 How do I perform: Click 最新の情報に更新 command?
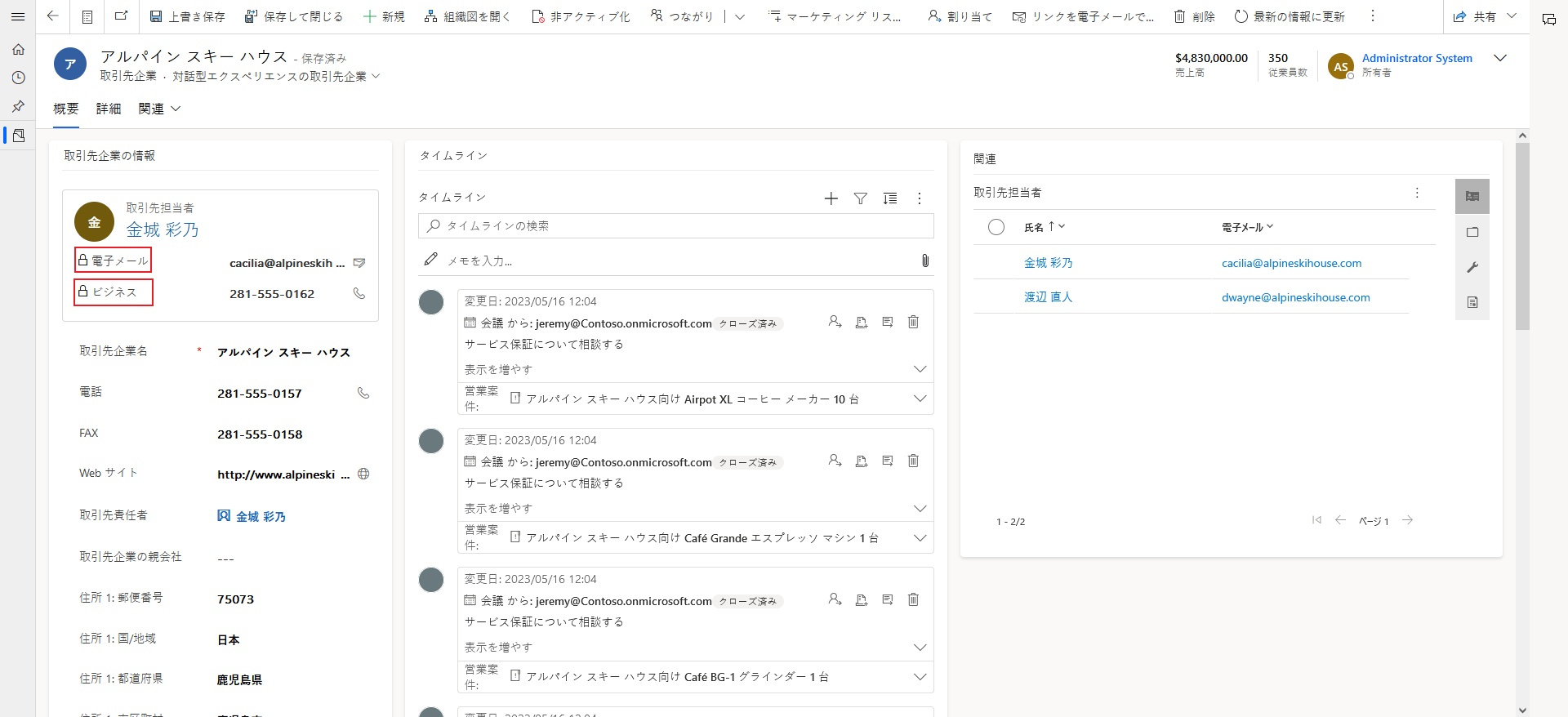[x=1290, y=16]
